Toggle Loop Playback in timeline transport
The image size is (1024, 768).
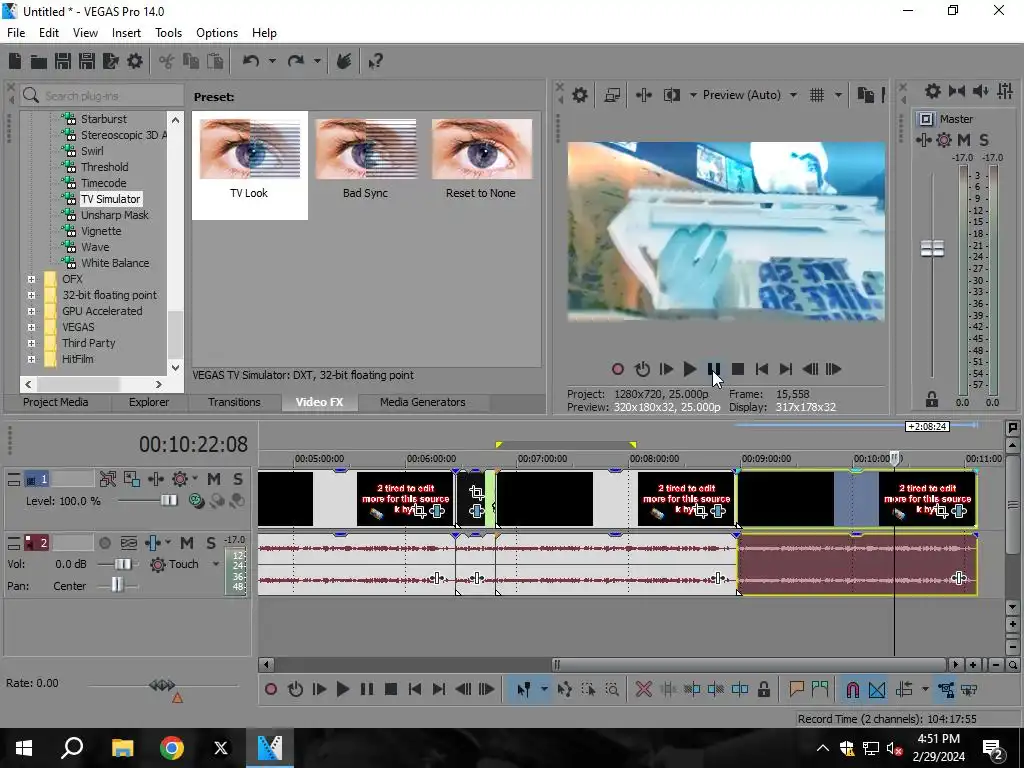295,689
